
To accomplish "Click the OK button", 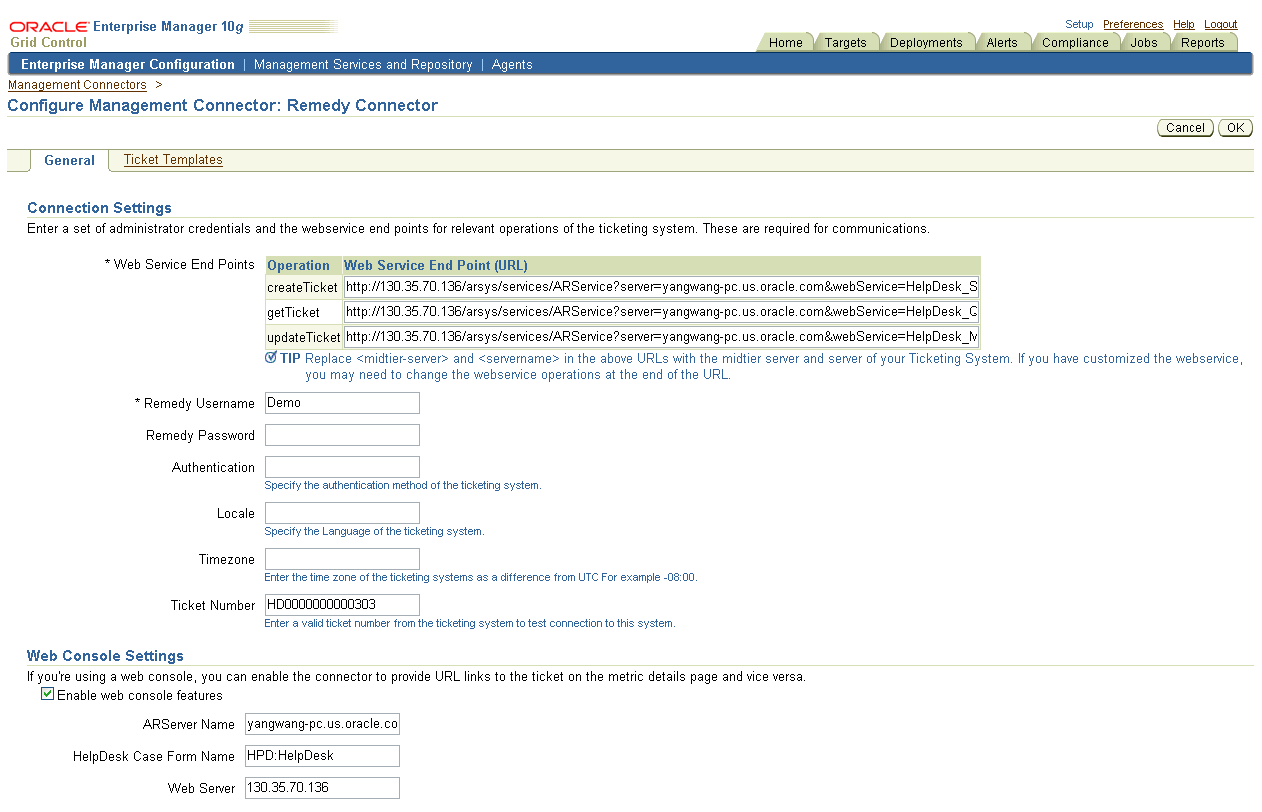I will [x=1236, y=128].
